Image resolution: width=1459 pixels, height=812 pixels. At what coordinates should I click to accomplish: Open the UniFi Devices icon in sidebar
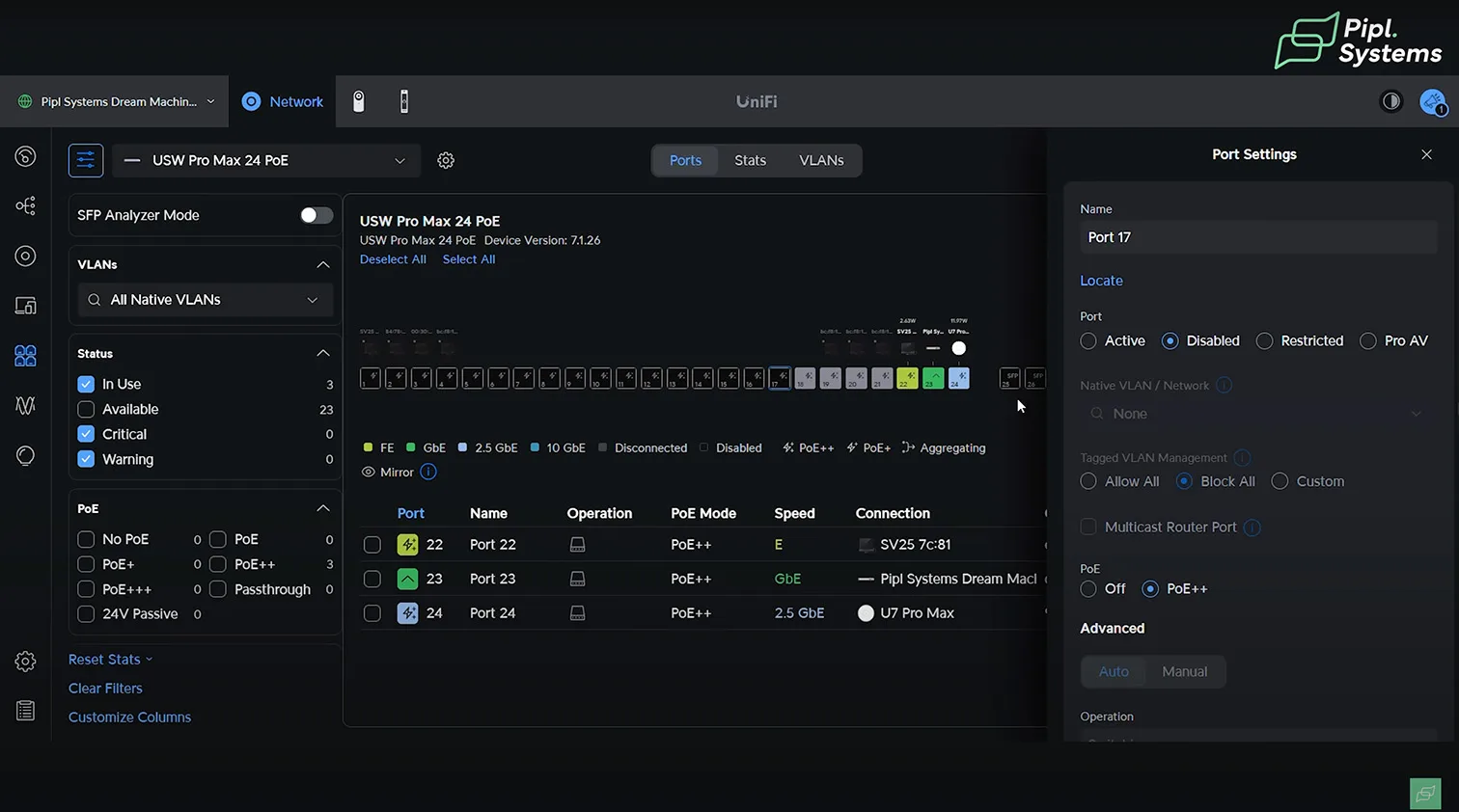tap(26, 256)
